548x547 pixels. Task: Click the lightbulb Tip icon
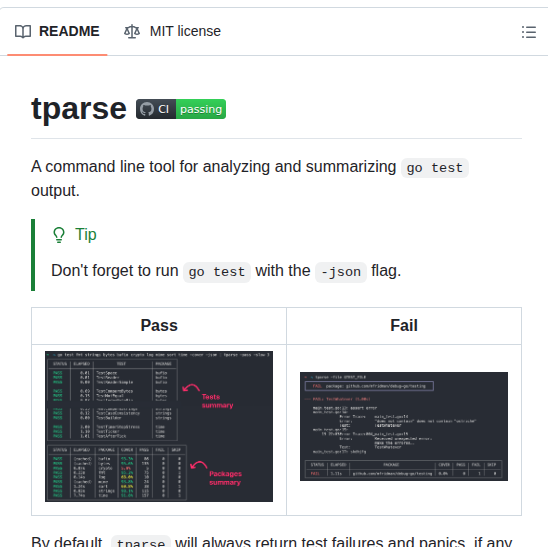[x=59, y=235]
